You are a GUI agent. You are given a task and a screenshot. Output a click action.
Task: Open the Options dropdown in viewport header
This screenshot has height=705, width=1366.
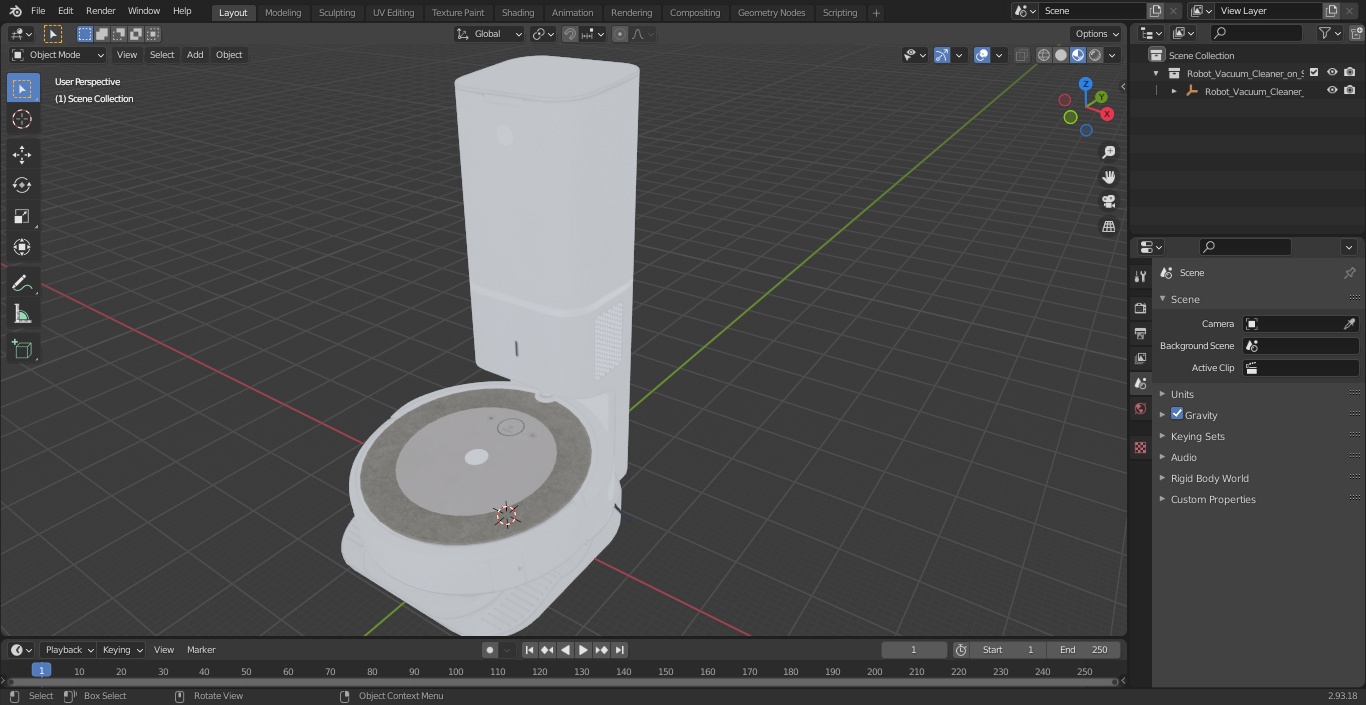click(1097, 34)
